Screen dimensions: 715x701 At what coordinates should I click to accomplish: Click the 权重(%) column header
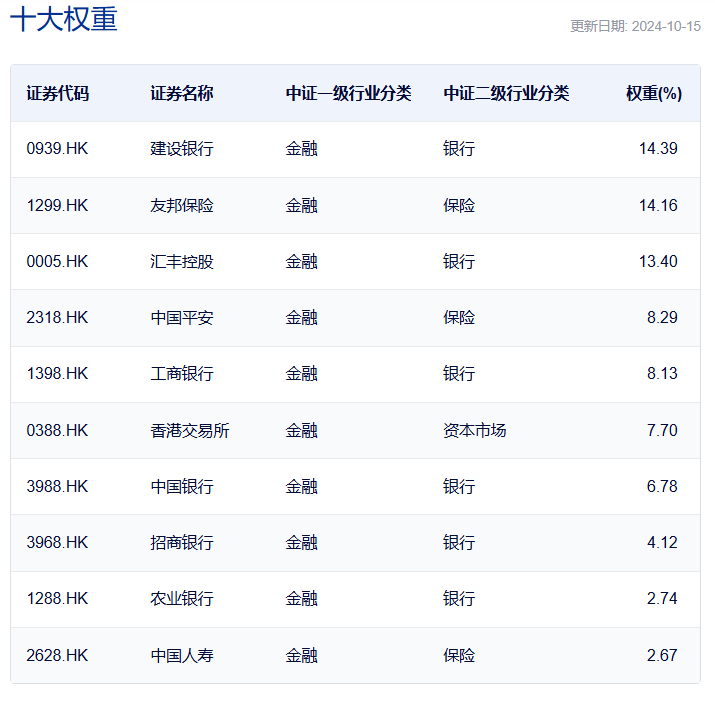tap(654, 93)
